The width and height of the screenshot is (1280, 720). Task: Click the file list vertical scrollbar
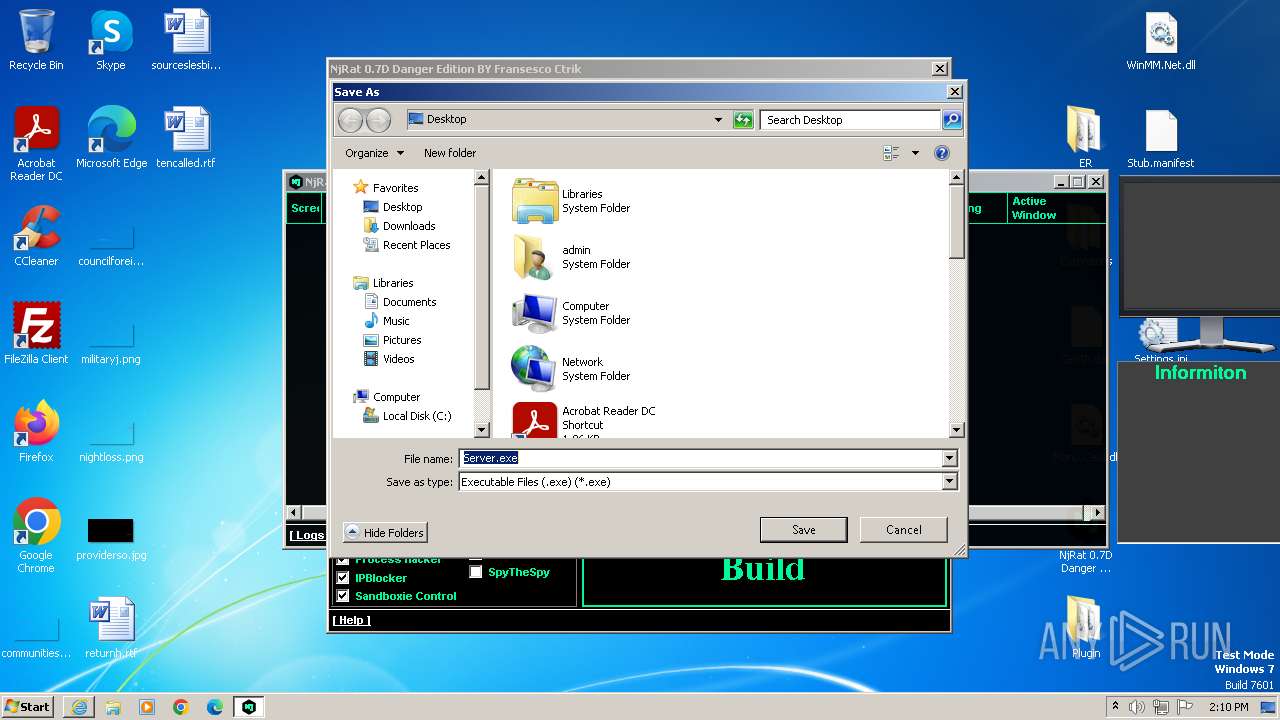pyautogui.click(x=956, y=304)
